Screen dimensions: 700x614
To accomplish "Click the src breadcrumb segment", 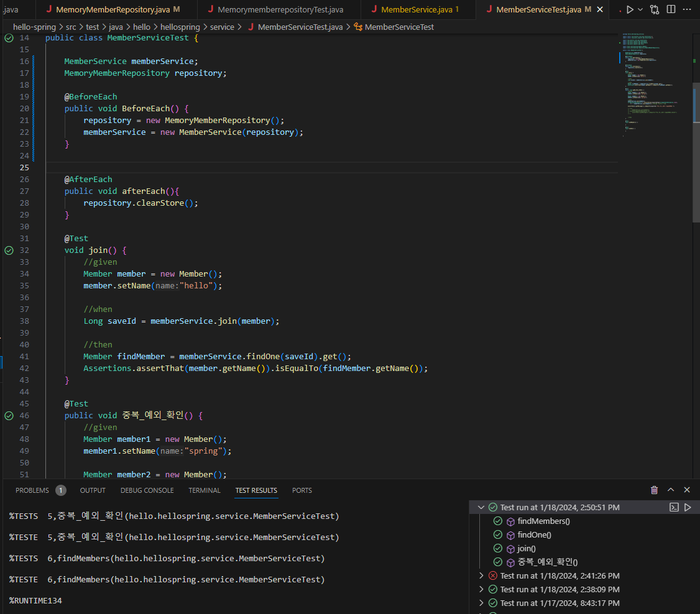I will (71, 27).
